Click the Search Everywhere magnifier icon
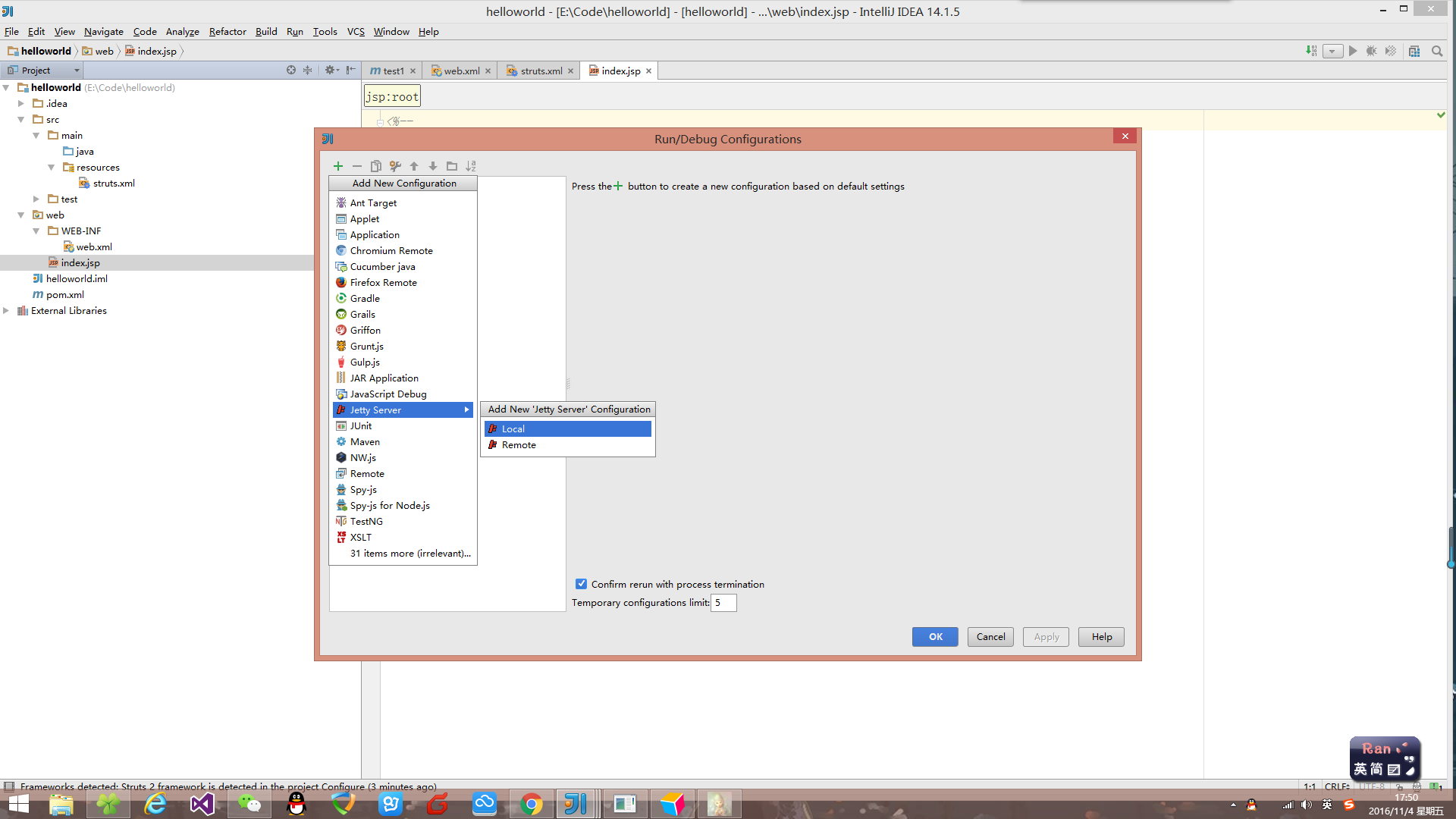Image resolution: width=1456 pixels, height=819 pixels. click(x=1437, y=51)
